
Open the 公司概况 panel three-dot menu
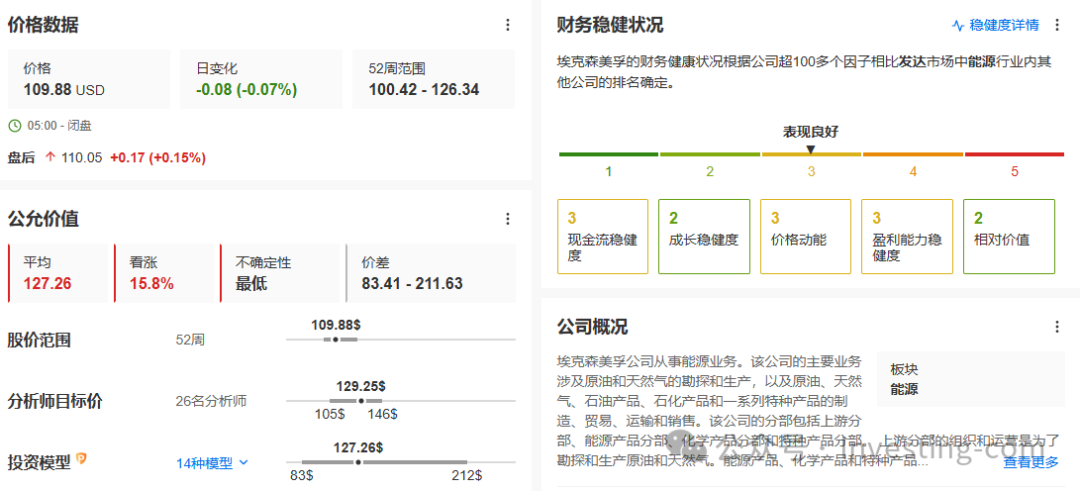tap(1057, 327)
